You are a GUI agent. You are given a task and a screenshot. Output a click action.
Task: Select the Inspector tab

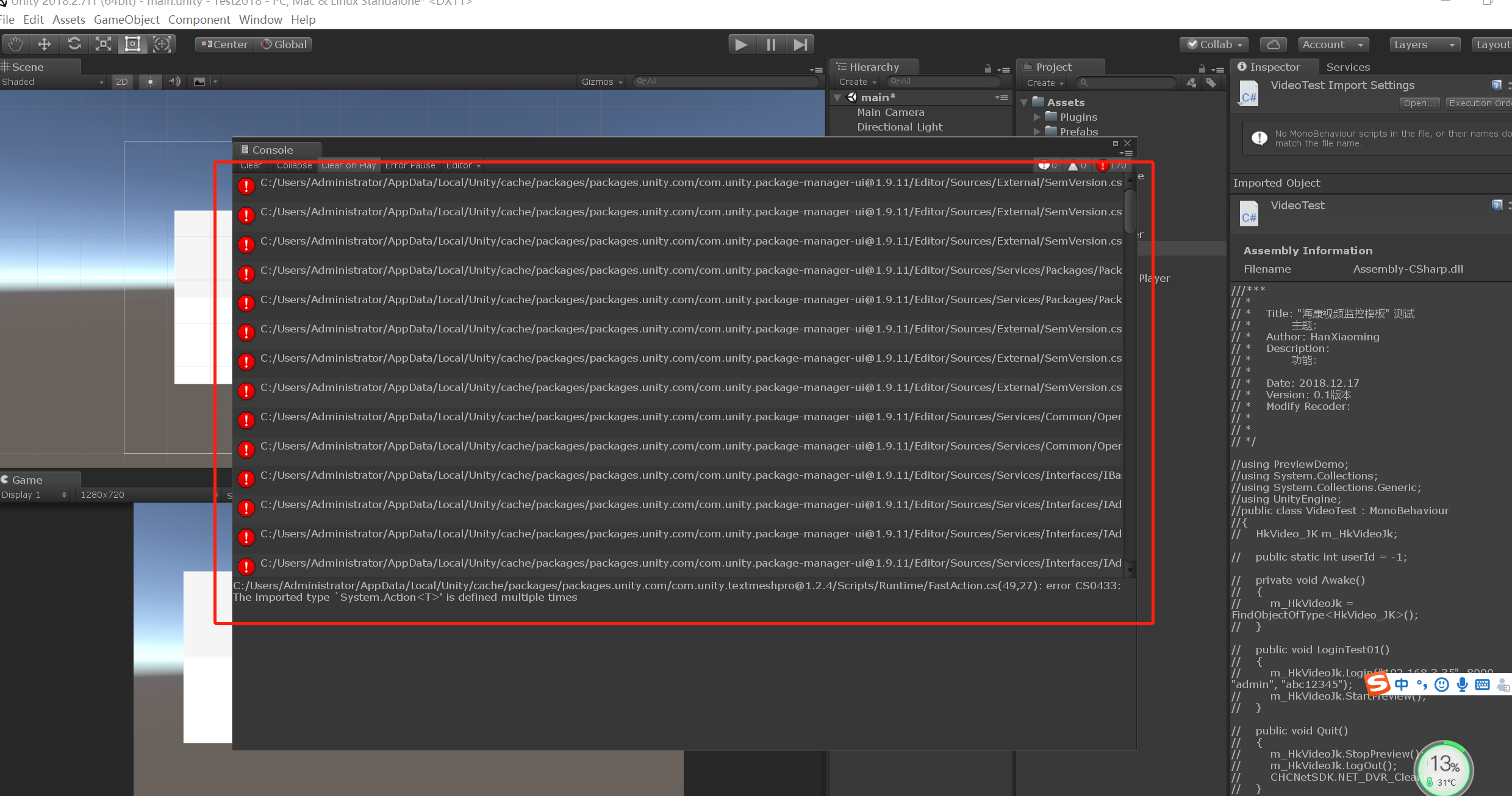[x=1274, y=67]
